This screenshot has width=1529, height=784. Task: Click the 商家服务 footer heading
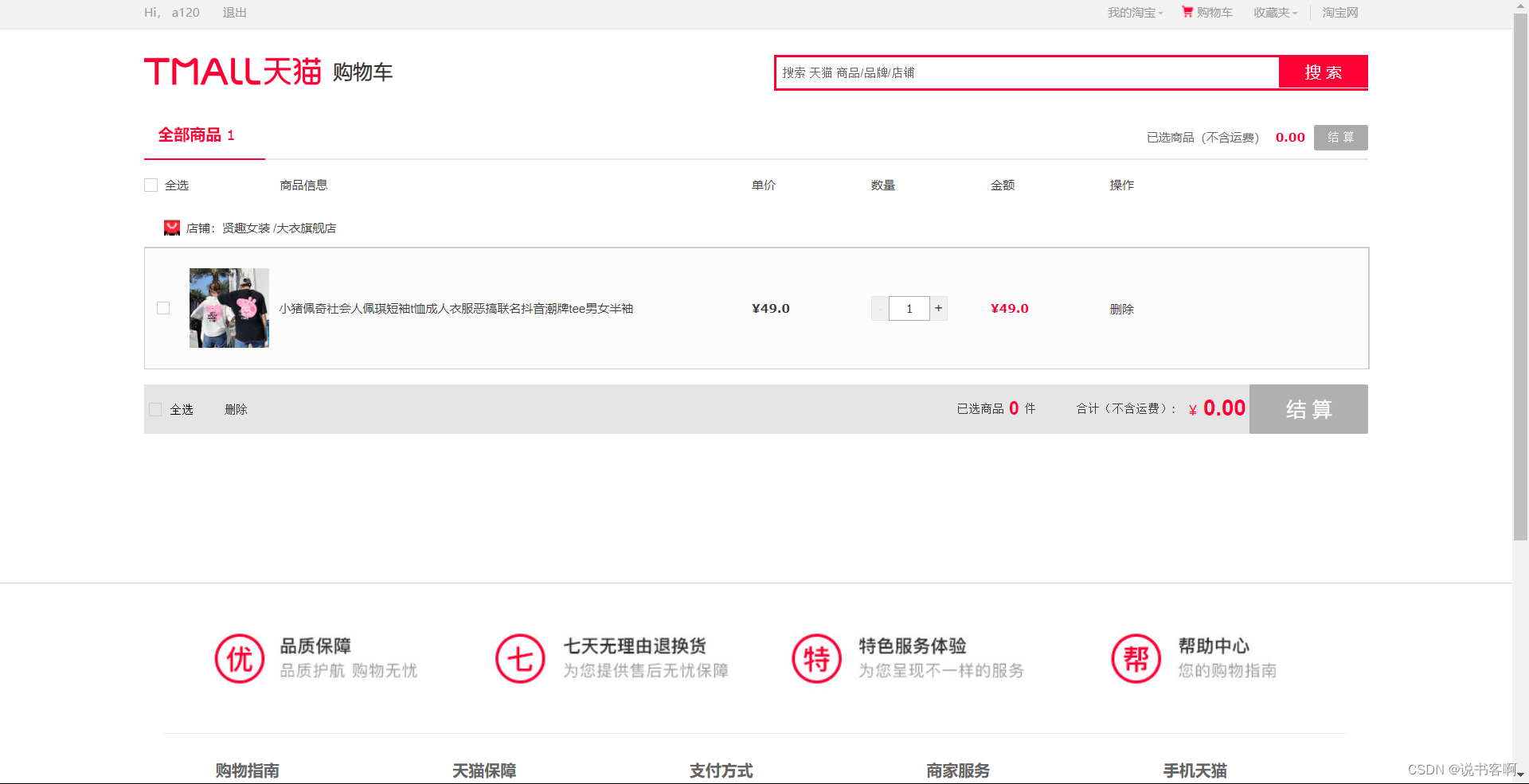pyautogui.click(x=958, y=770)
